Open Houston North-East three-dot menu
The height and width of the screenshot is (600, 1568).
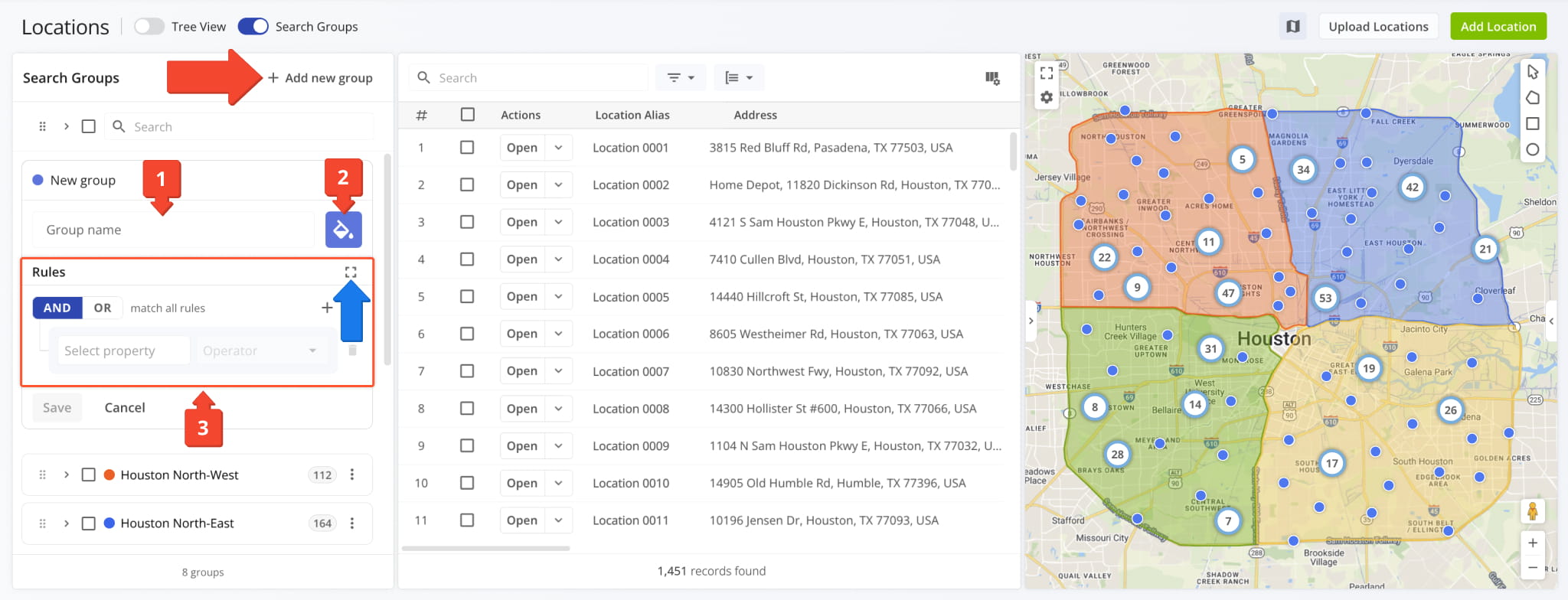point(352,523)
